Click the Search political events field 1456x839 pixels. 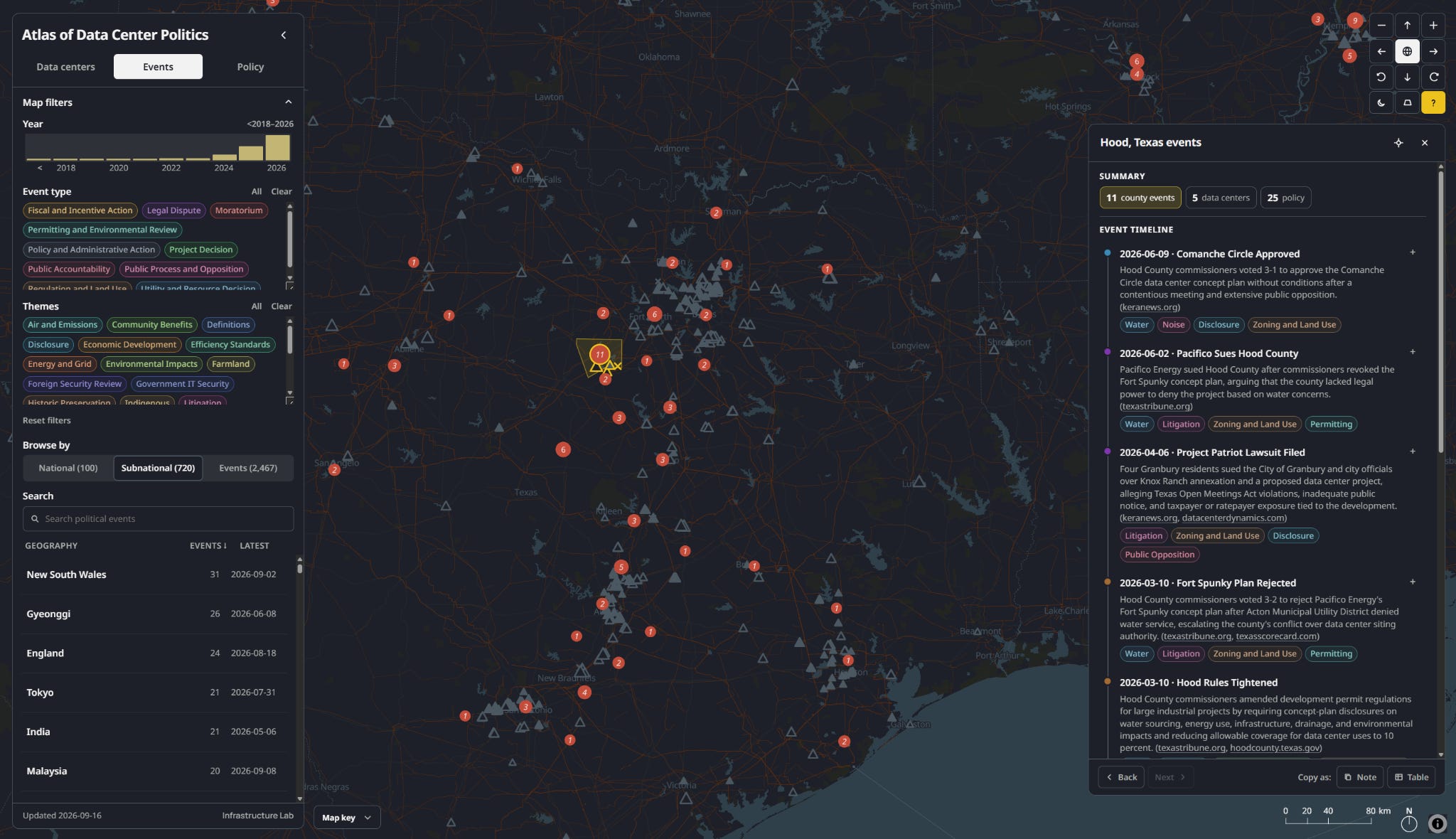[158, 519]
